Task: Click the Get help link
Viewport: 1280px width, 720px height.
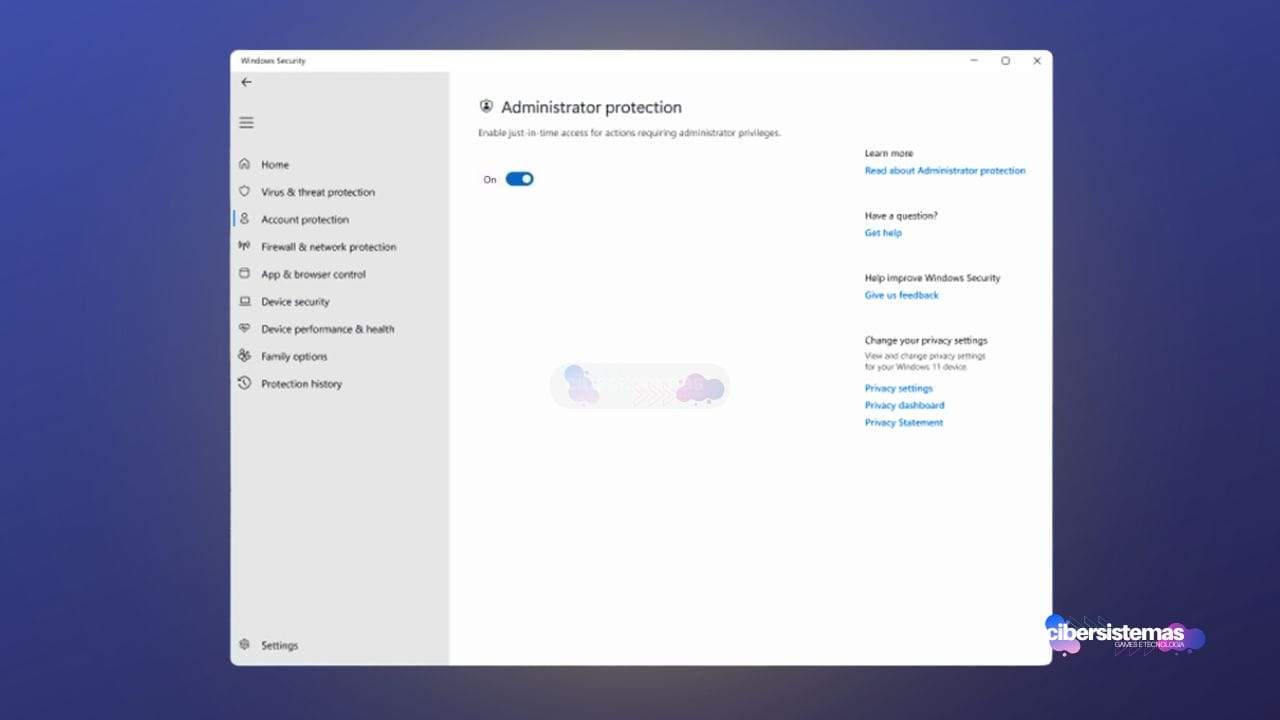Action: point(883,233)
